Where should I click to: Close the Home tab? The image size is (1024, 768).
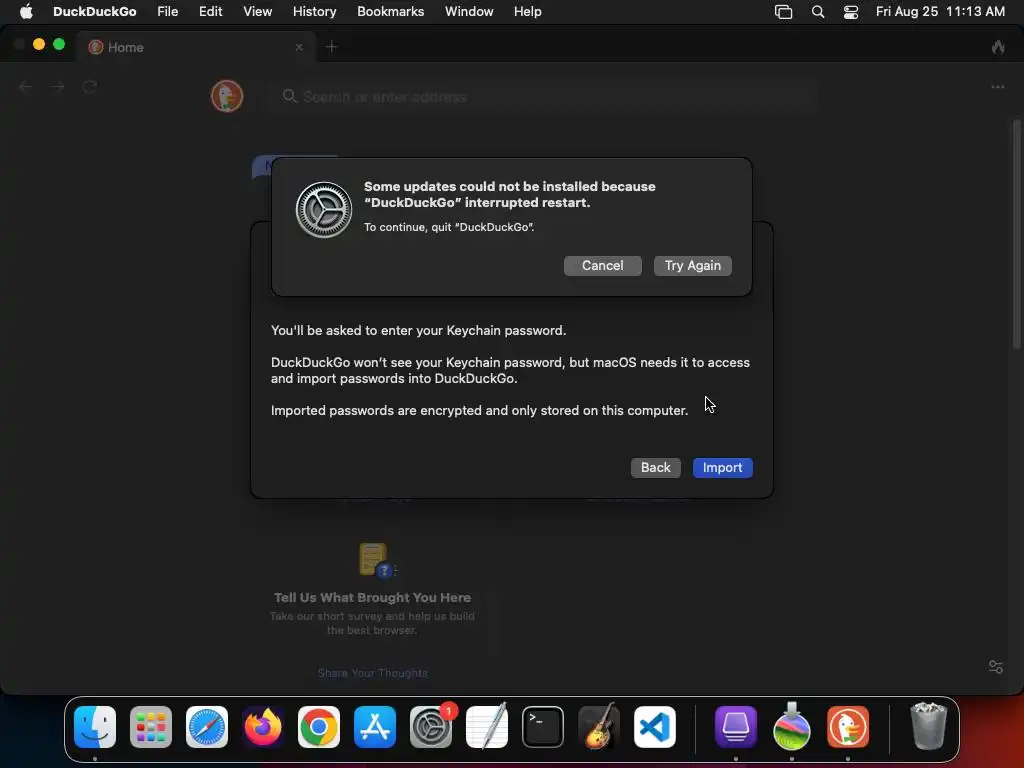point(299,47)
